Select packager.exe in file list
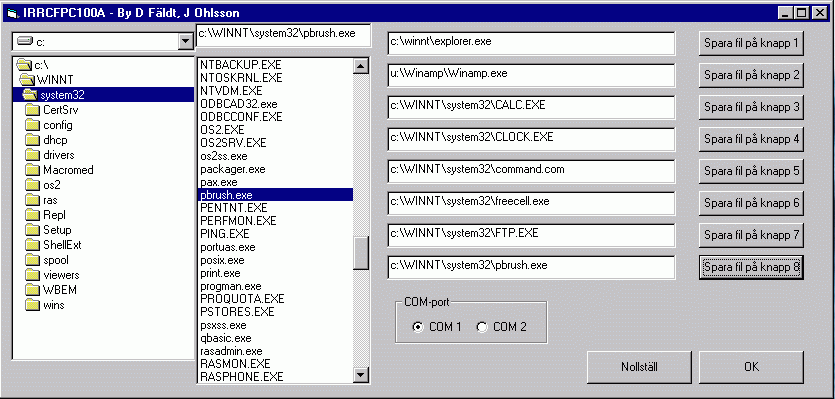Viewport: 835px width, 399px height. pyautogui.click(x=275, y=169)
